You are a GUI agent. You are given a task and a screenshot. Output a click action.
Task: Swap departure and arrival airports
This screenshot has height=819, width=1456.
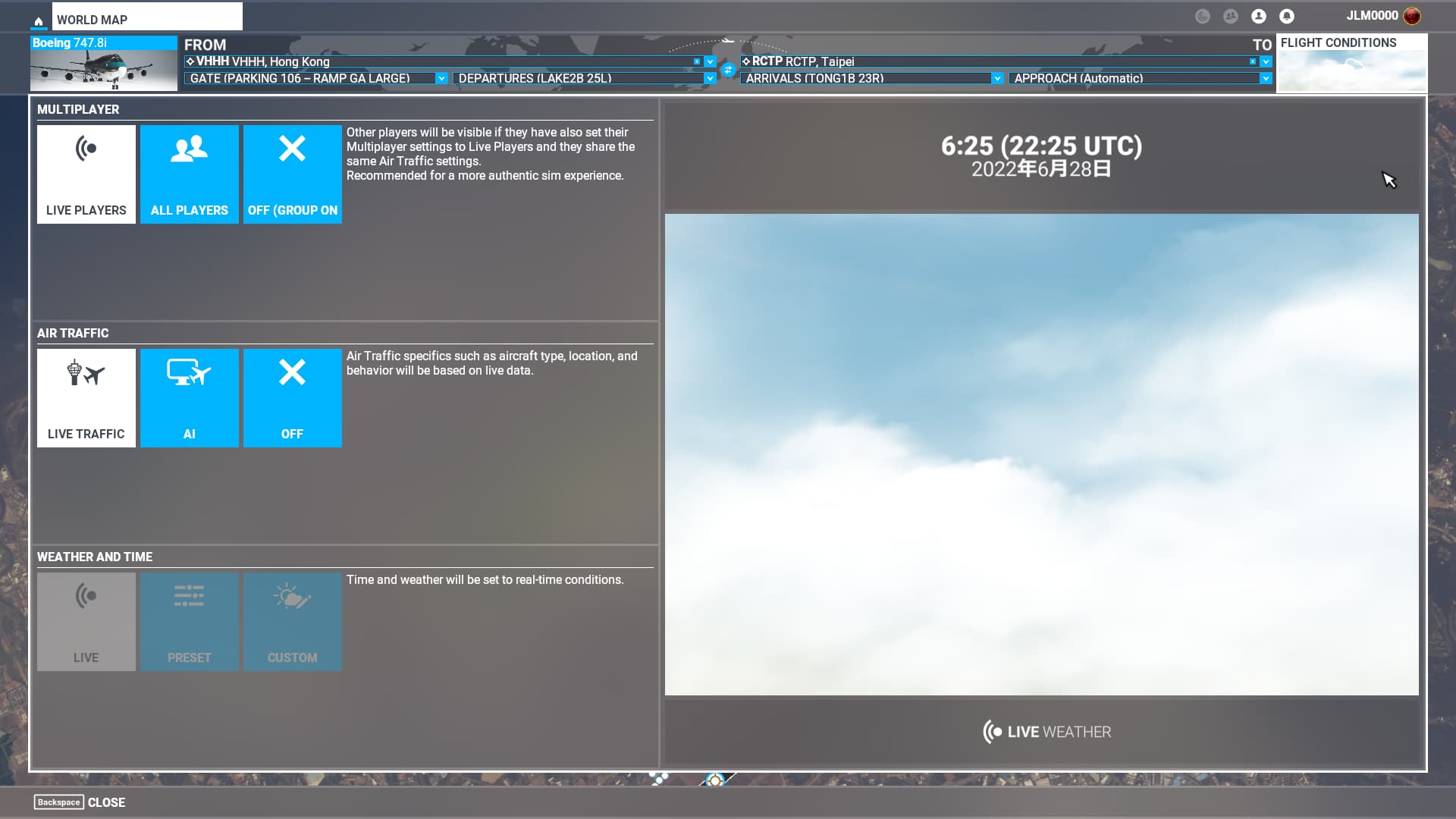728,70
